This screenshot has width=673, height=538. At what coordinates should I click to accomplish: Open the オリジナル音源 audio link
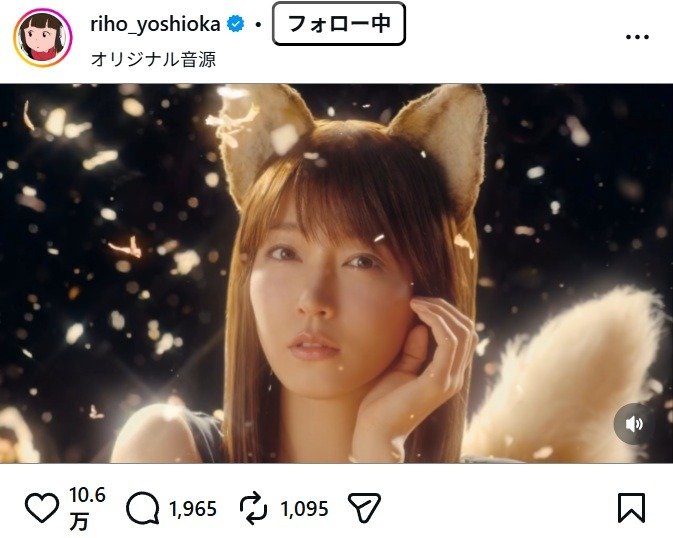click(153, 59)
